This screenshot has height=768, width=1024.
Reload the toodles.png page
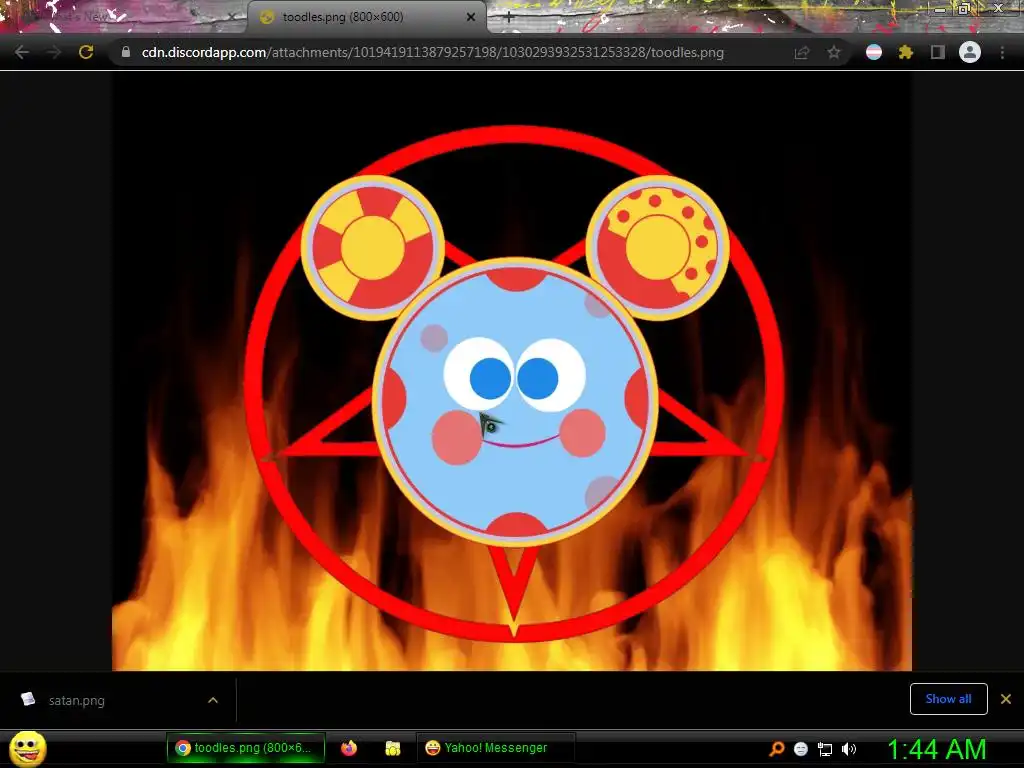point(86,52)
